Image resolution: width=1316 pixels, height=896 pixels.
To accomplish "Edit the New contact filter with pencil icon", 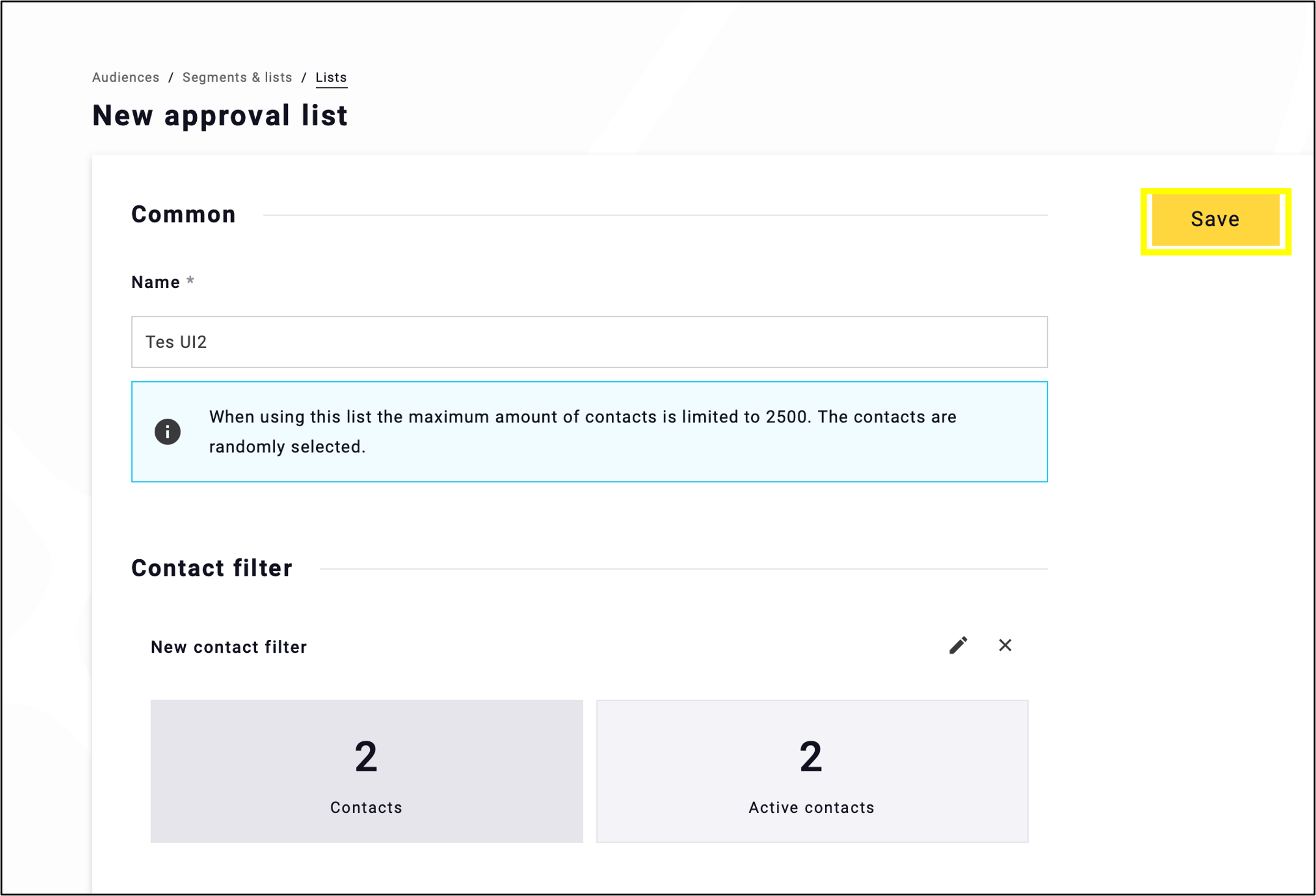I will point(958,645).
